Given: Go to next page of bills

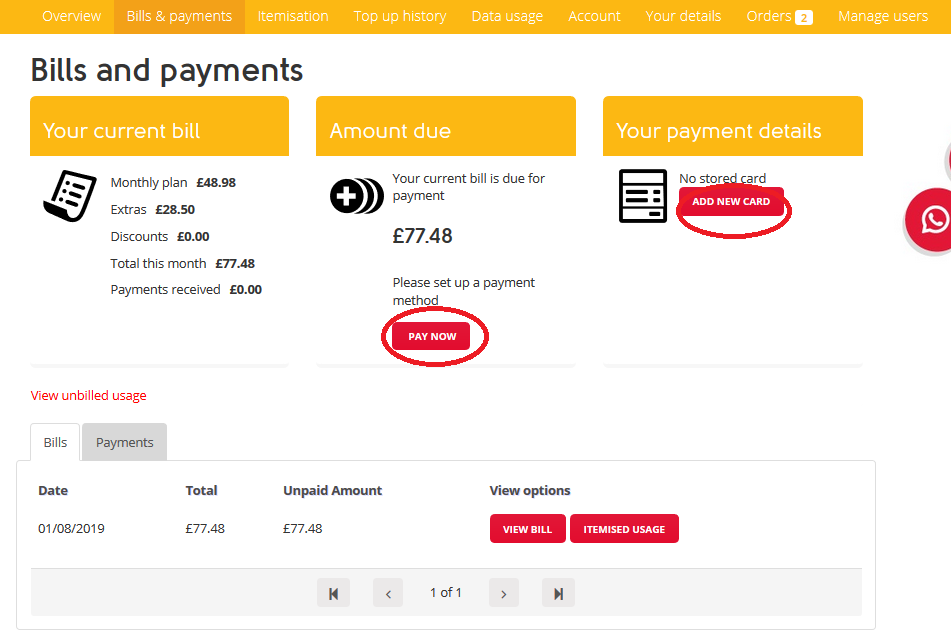Looking at the screenshot, I should [503, 593].
